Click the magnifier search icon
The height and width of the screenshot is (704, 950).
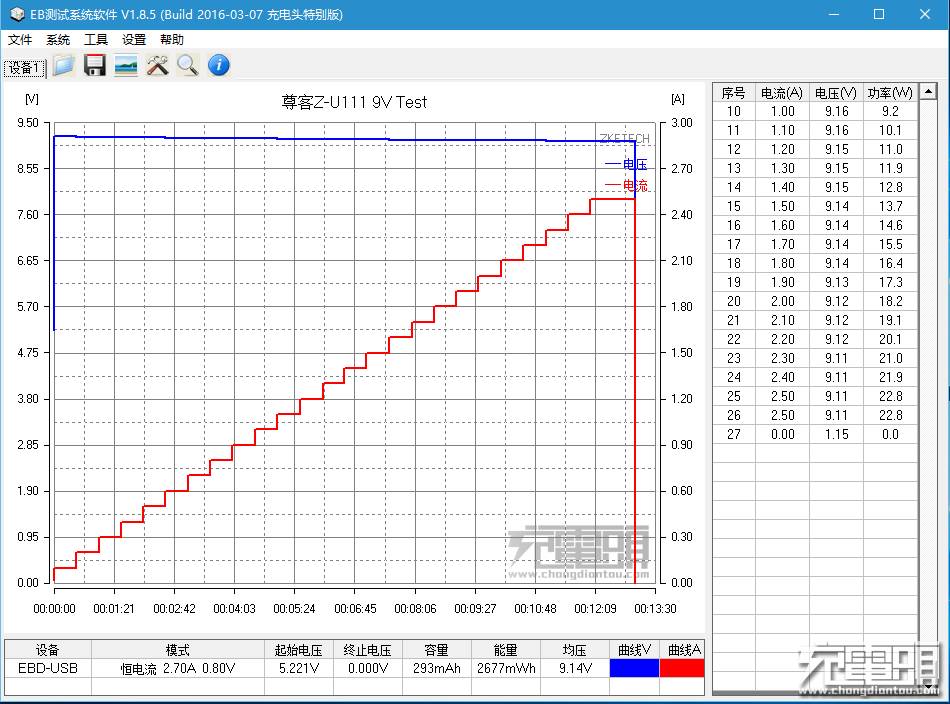click(x=188, y=65)
